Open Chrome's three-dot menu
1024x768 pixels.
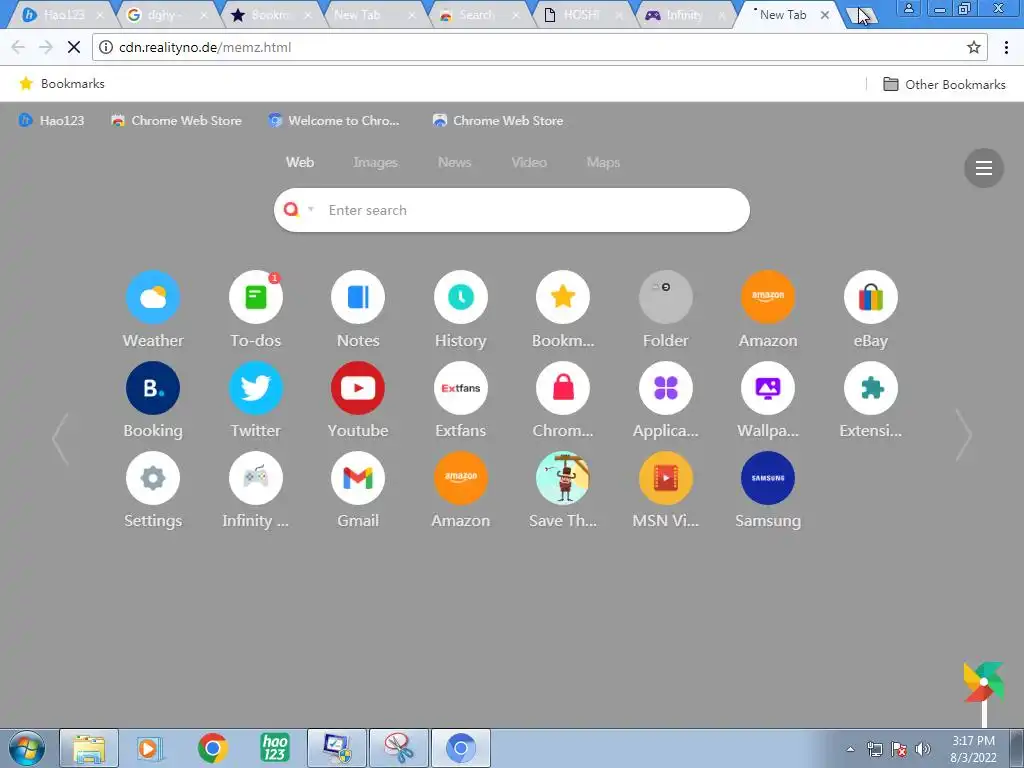[1006, 47]
